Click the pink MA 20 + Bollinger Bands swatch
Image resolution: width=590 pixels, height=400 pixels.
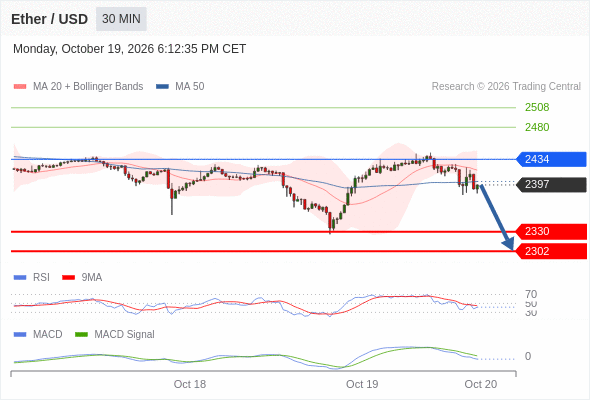pos(20,87)
